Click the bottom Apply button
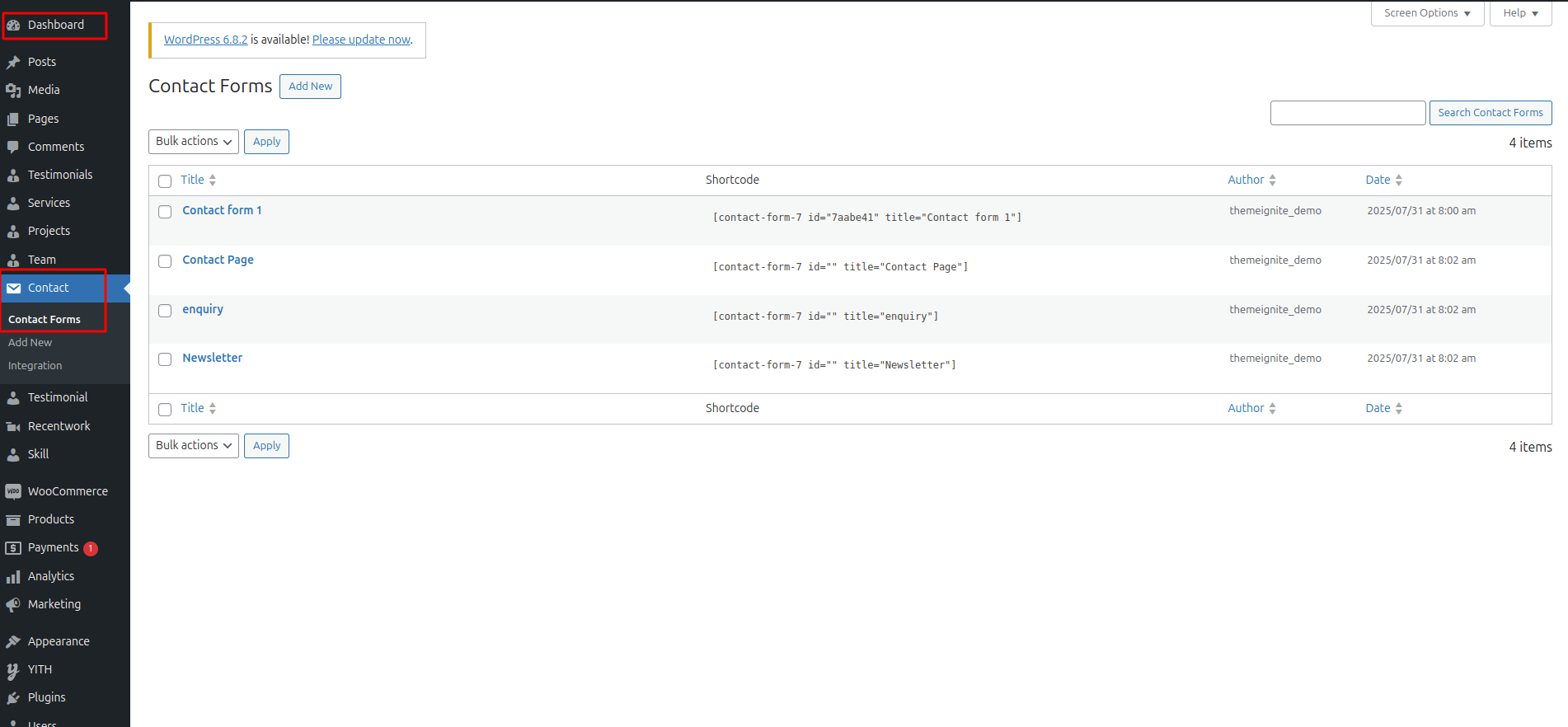The height and width of the screenshot is (727, 1568). (x=266, y=446)
